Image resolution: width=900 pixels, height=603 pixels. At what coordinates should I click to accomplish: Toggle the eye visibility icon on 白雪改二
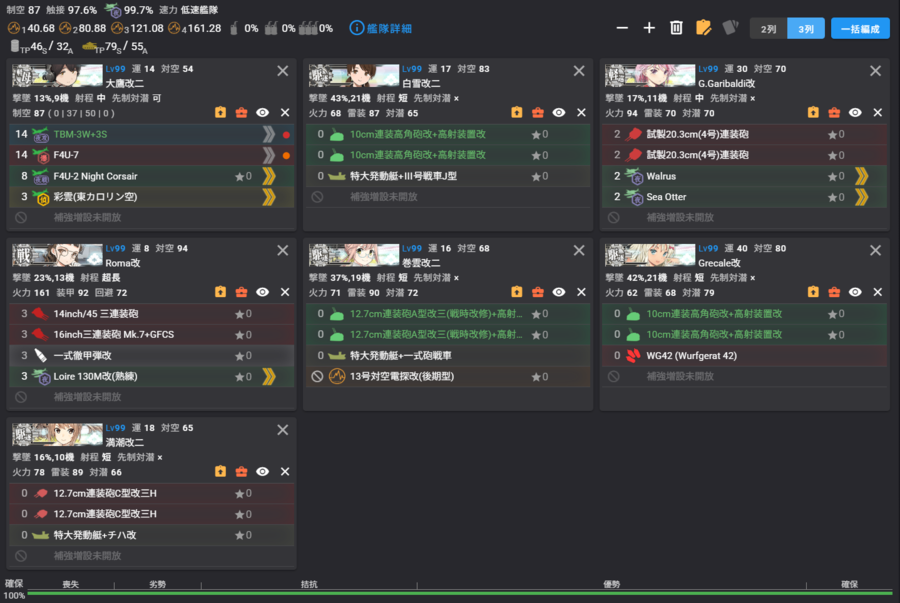pyautogui.click(x=560, y=113)
